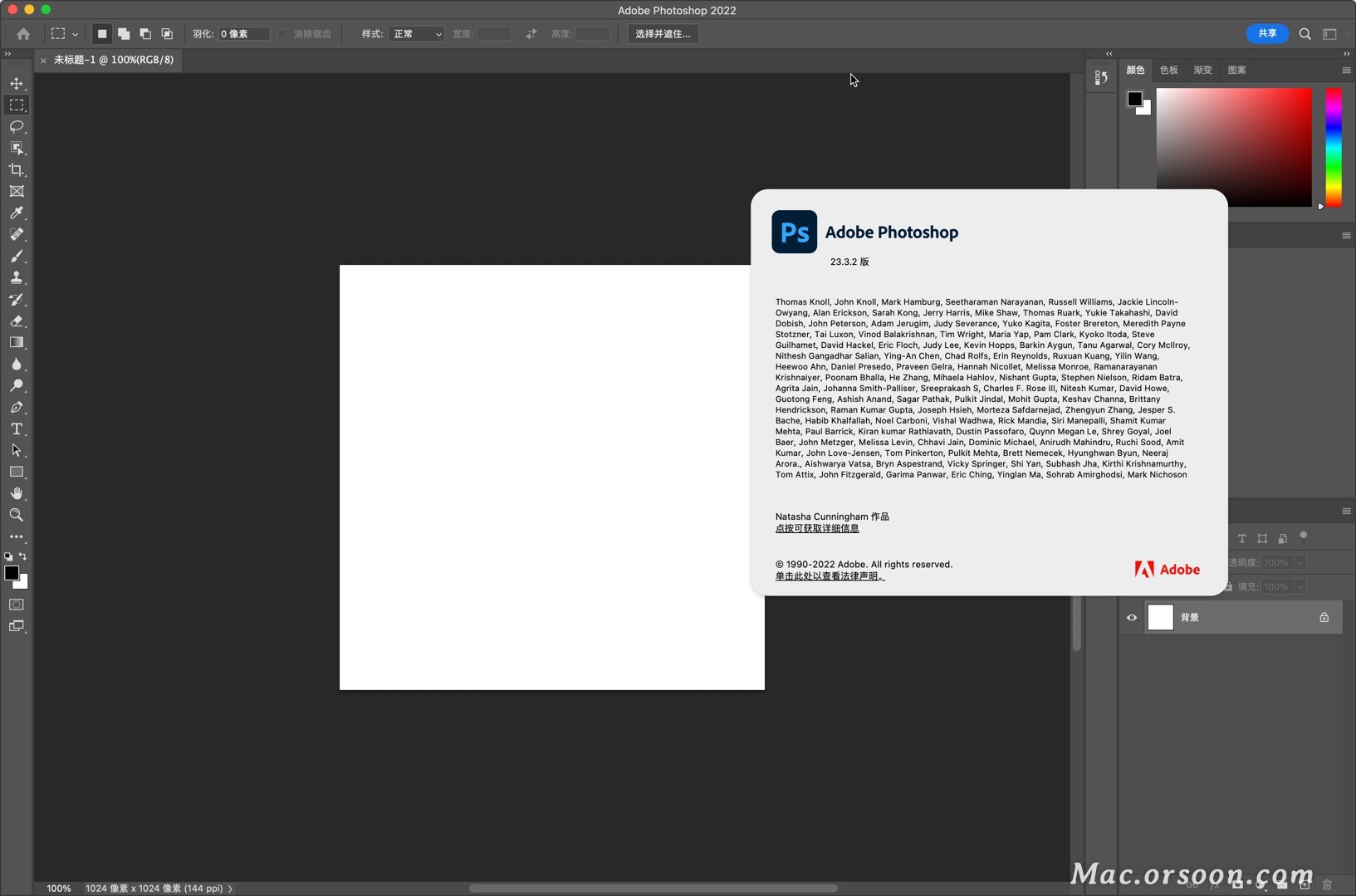Click the 选择并遮住... button
This screenshot has height=896, width=1356.
click(x=663, y=34)
